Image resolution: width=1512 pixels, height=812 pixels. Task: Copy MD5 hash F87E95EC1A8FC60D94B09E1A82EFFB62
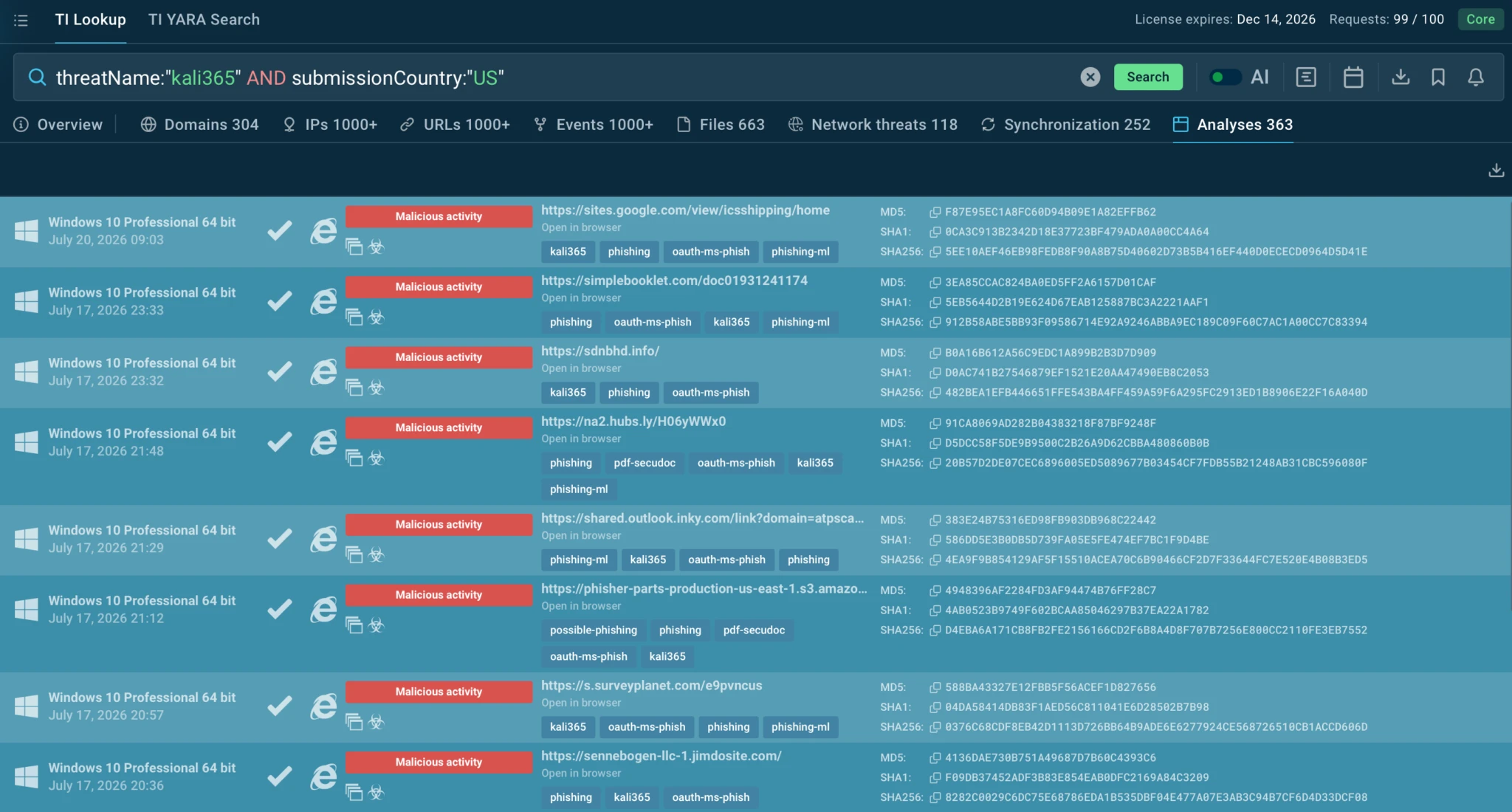coord(935,212)
